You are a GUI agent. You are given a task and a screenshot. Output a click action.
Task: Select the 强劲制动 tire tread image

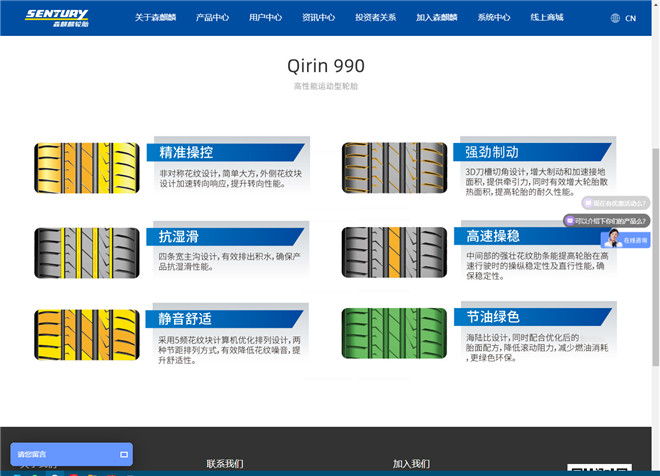coord(394,168)
